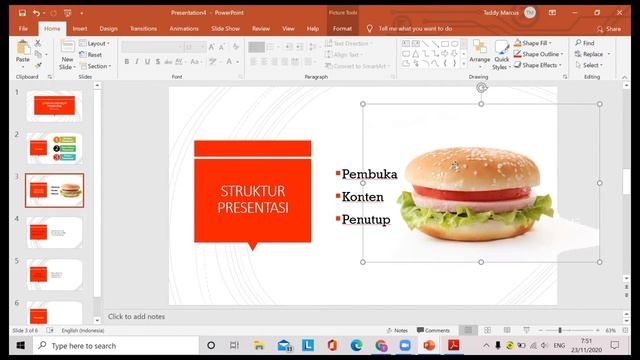This screenshot has height=360, width=640.
Task: Click the Paste clipboard icon
Action: point(23,48)
